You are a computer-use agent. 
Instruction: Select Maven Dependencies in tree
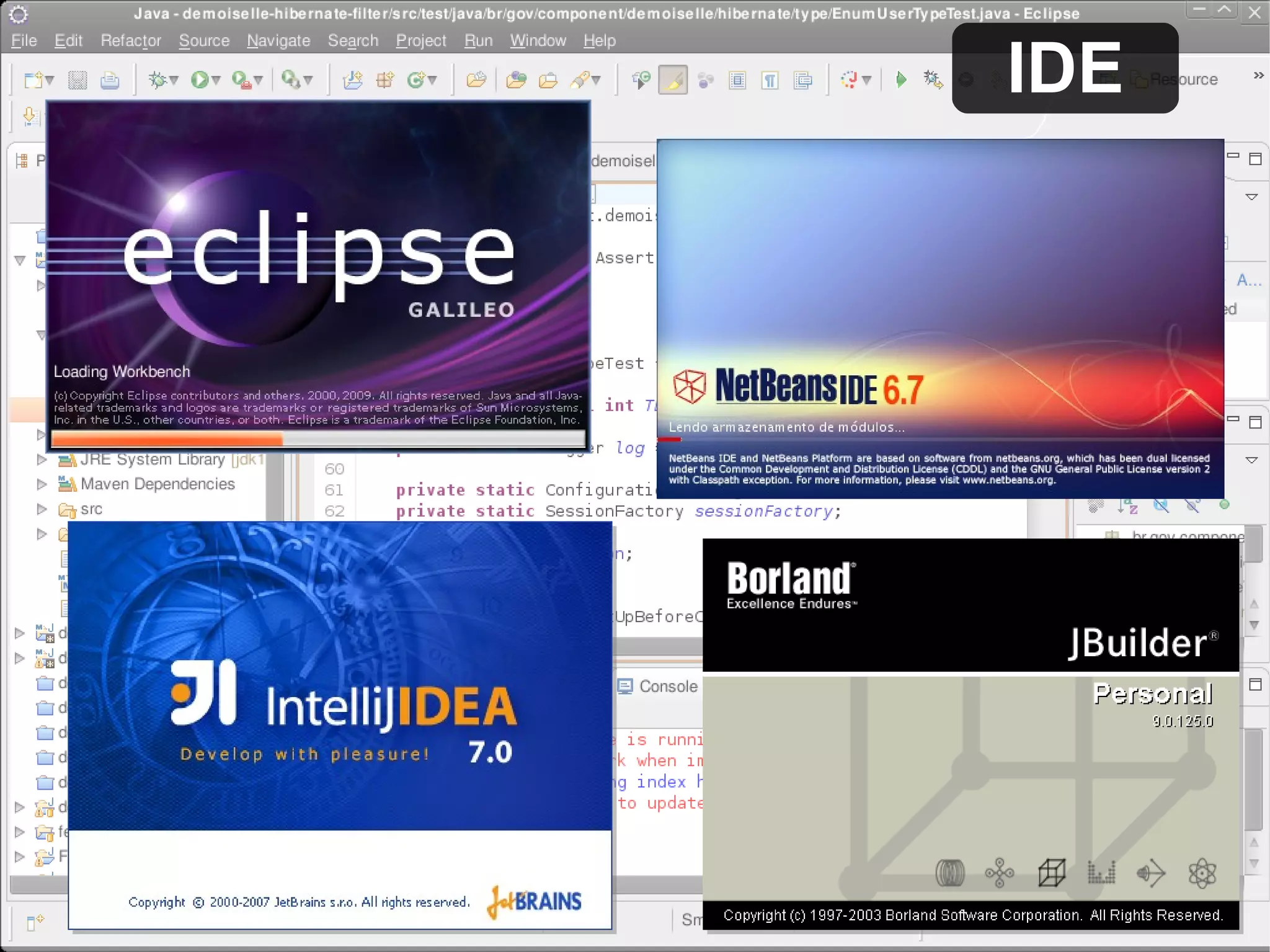pyautogui.click(x=146, y=484)
